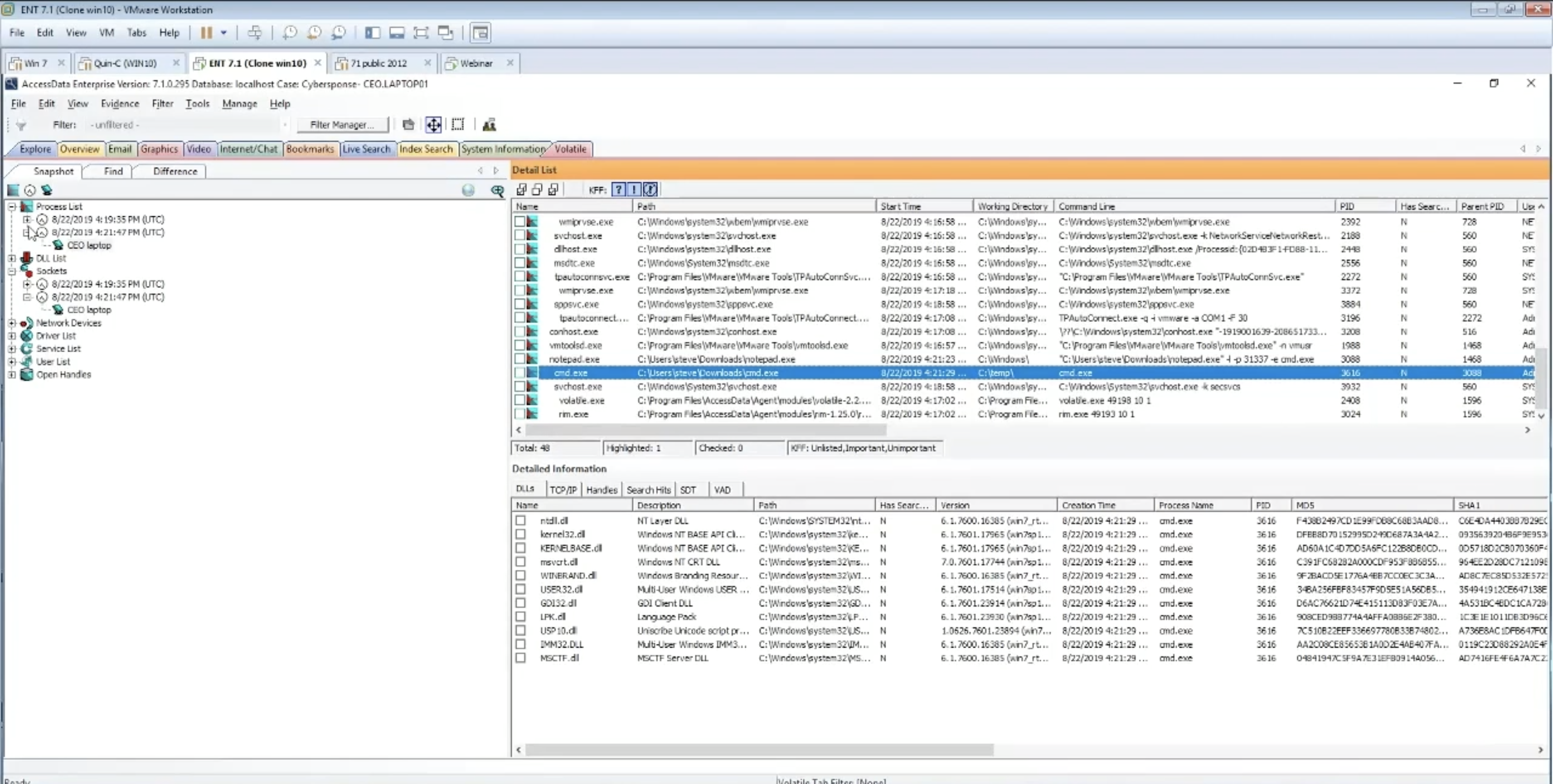Collapse the Process List tree node

point(11,206)
